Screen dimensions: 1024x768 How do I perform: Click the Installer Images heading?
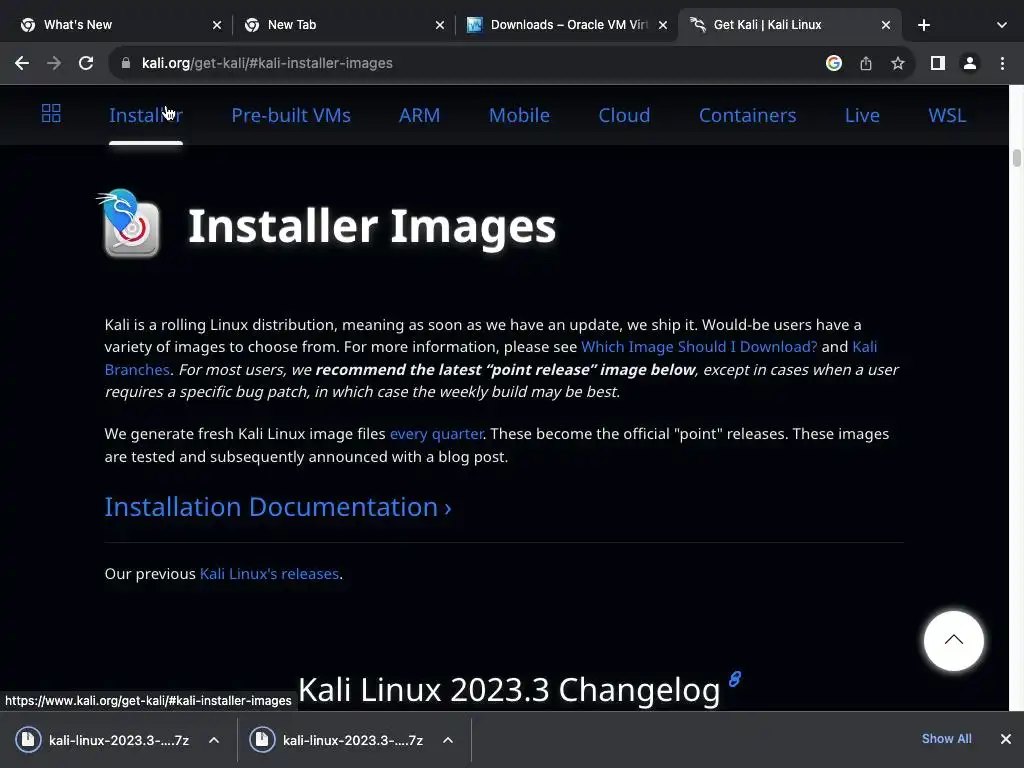click(x=372, y=226)
